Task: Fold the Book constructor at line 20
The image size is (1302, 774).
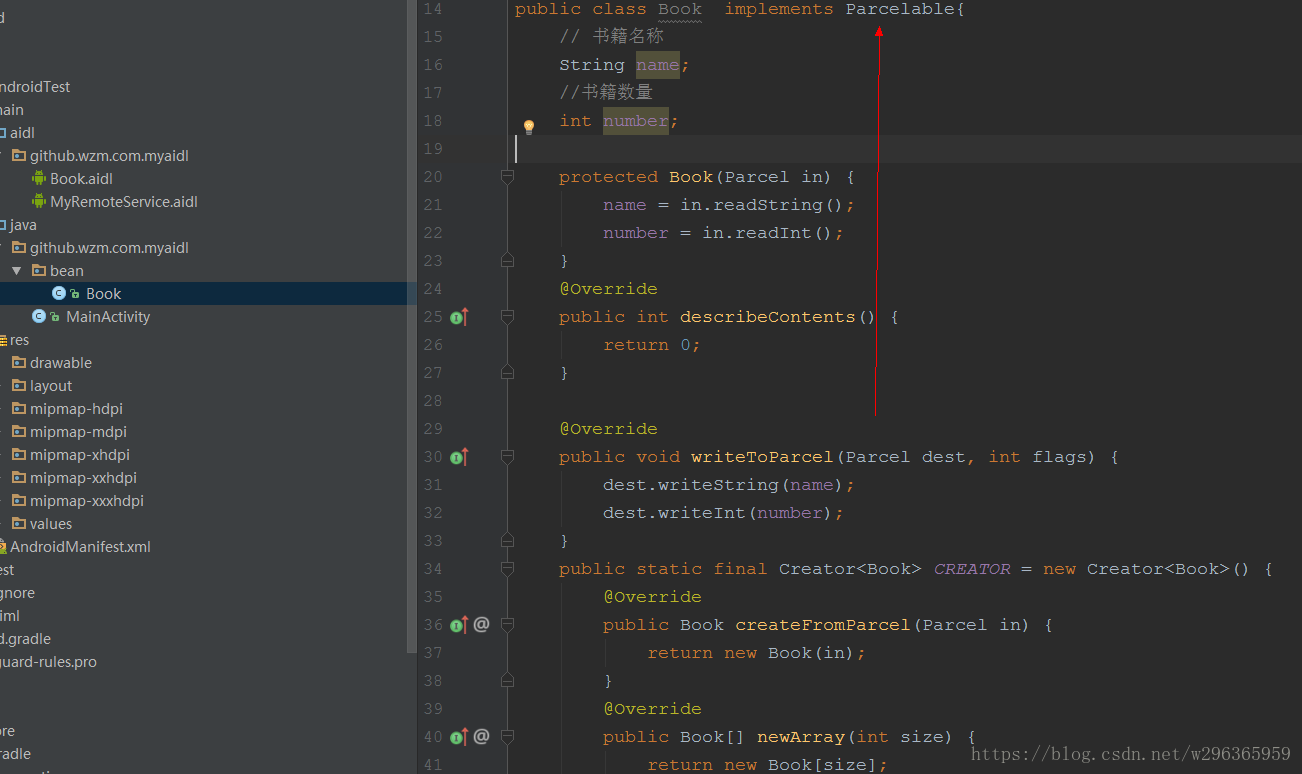Action: pos(507,177)
